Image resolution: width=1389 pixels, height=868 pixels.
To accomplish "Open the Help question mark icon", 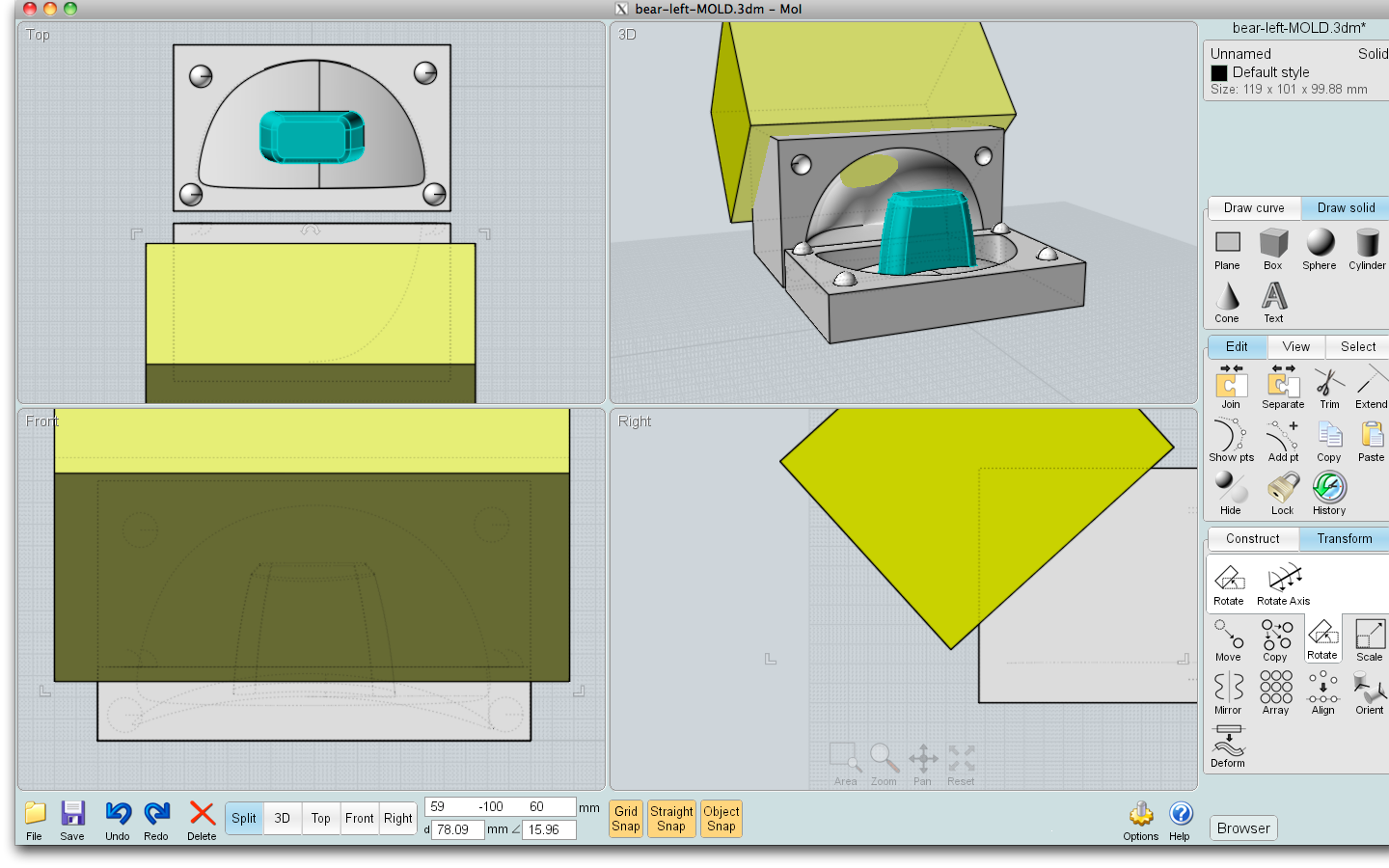I will pos(1180,821).
